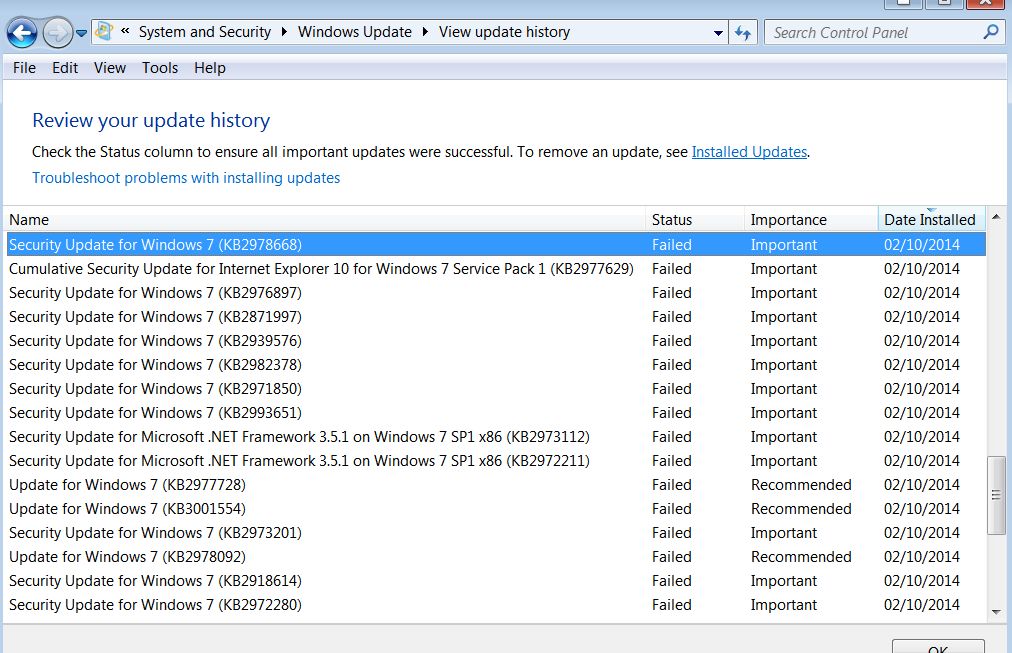
Task: Select Security Update KB2871997 row
Action: click(x=496, y=317)
